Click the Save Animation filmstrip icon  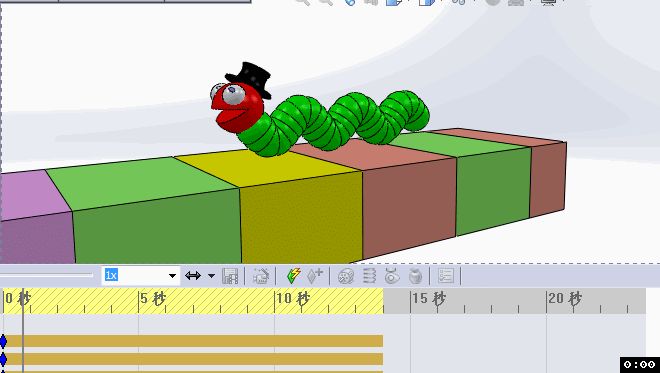[230, 276]
